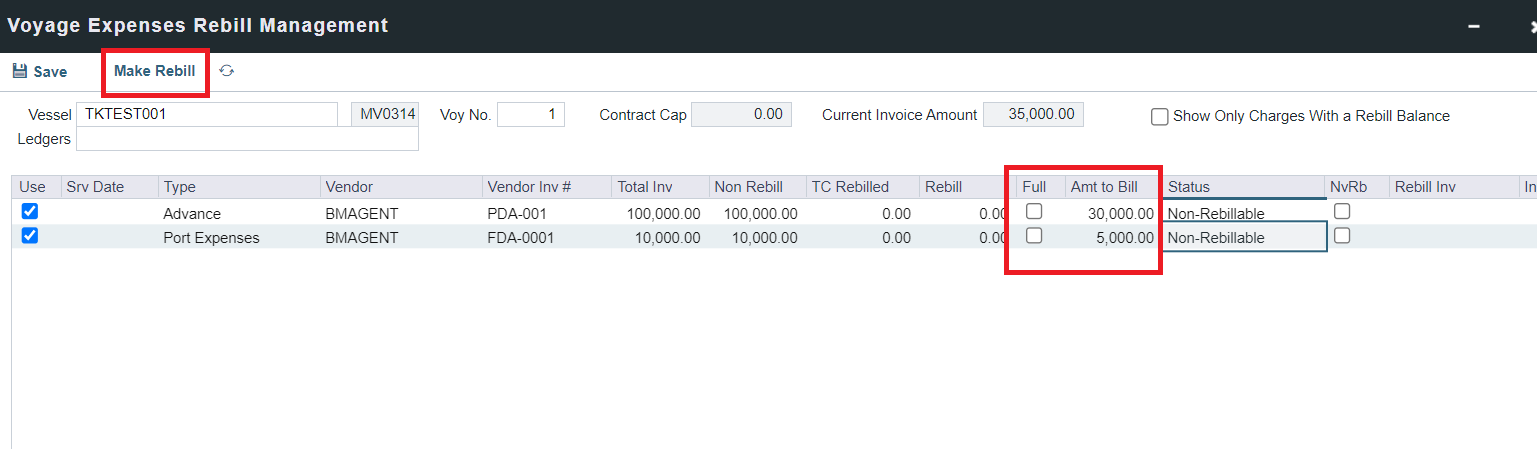Check NvRb box in Port Expenses row
1537x449 pixels.
click(x=1342, y=235)
